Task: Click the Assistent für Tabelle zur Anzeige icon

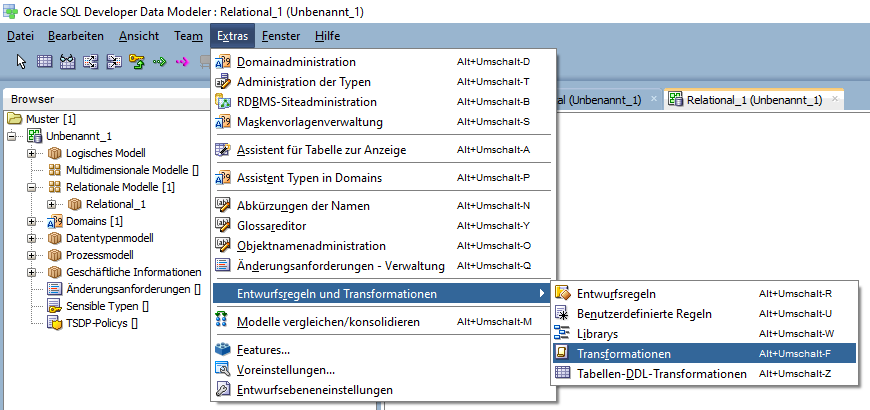Action: point(222,150)
